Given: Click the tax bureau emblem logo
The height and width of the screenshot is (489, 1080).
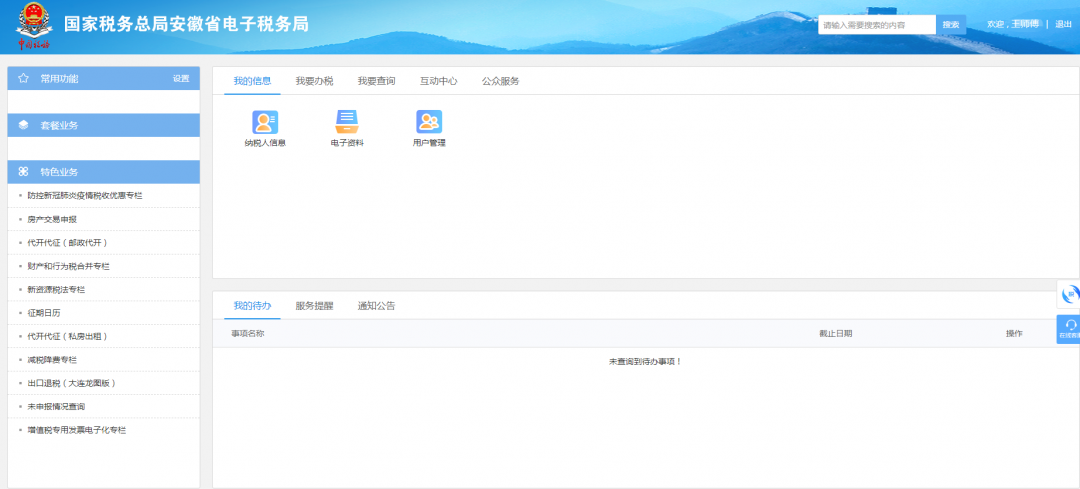Looking at the screenshot, I should pyautogui.click(x=34, y=27).
